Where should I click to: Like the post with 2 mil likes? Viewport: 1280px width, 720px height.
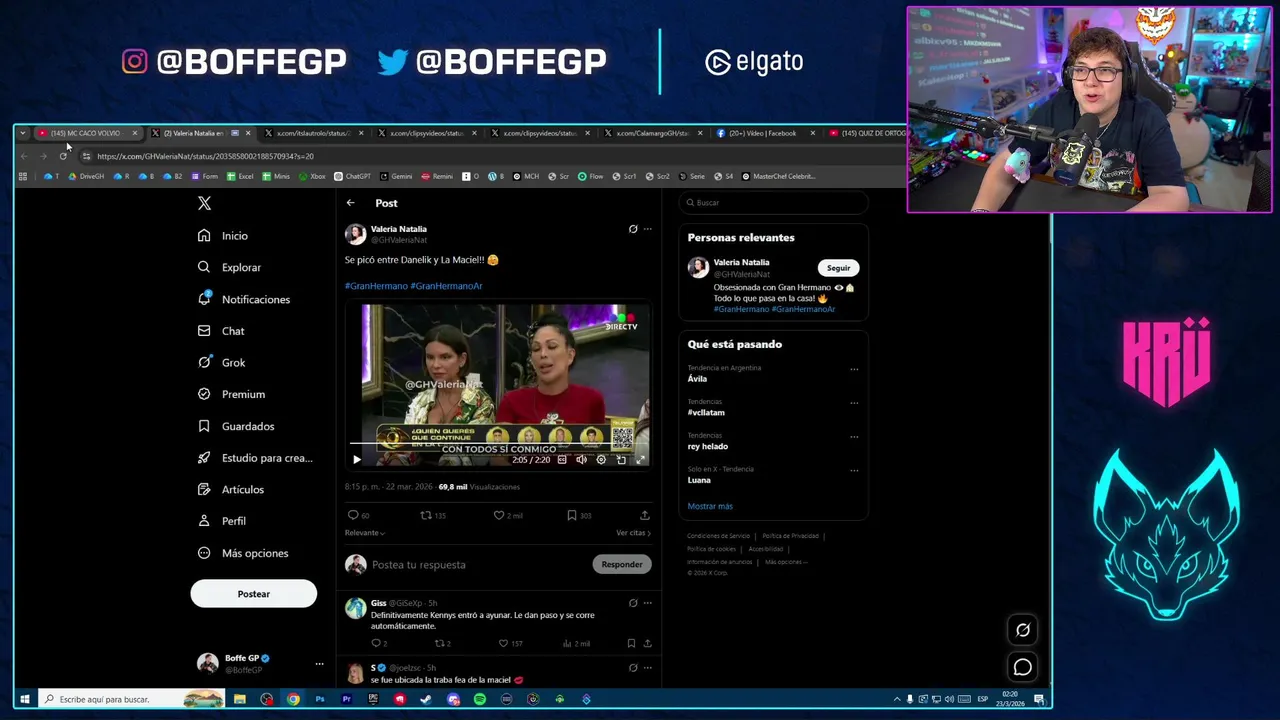(x=498, y=515)
